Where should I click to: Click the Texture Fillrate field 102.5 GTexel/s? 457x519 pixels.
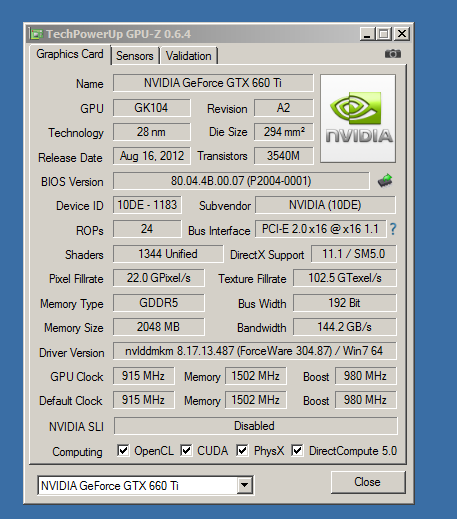[x=345, y=278]
